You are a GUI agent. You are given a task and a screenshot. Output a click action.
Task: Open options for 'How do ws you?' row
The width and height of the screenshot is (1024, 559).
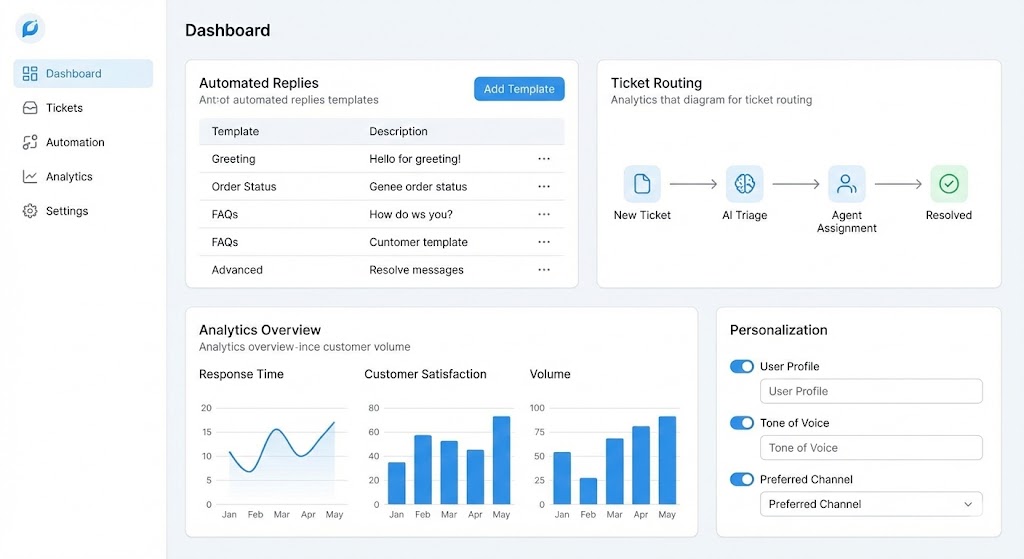coord(544,214)
